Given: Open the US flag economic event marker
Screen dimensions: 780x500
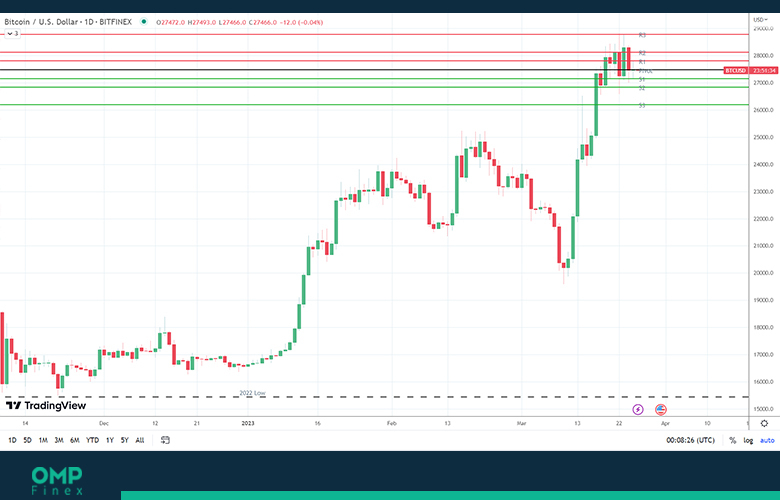Looking at the screenshot, I should click(x=661, y=409).
